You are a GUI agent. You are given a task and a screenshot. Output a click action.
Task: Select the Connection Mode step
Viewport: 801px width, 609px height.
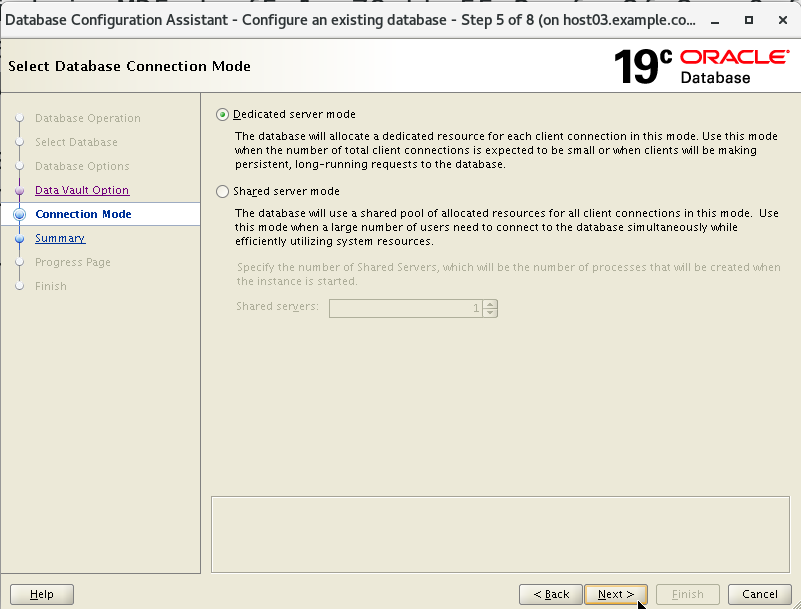83,214
